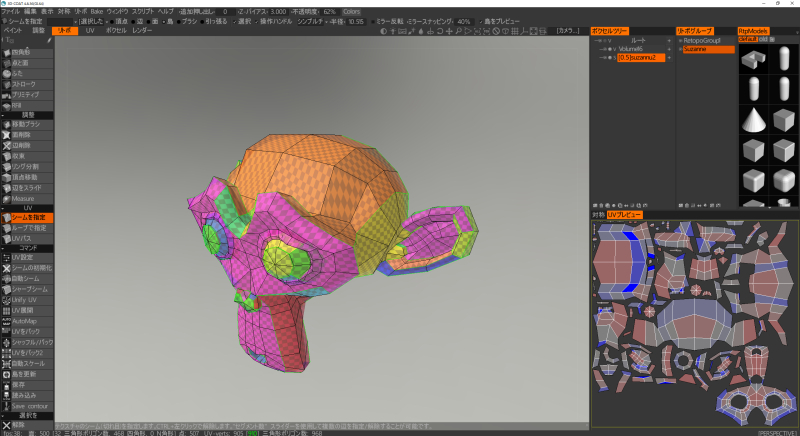Viewport: 800px width, 436px height.
Task: Select the 四角形 (Quads) retopo tool
Action: point(26,52)
